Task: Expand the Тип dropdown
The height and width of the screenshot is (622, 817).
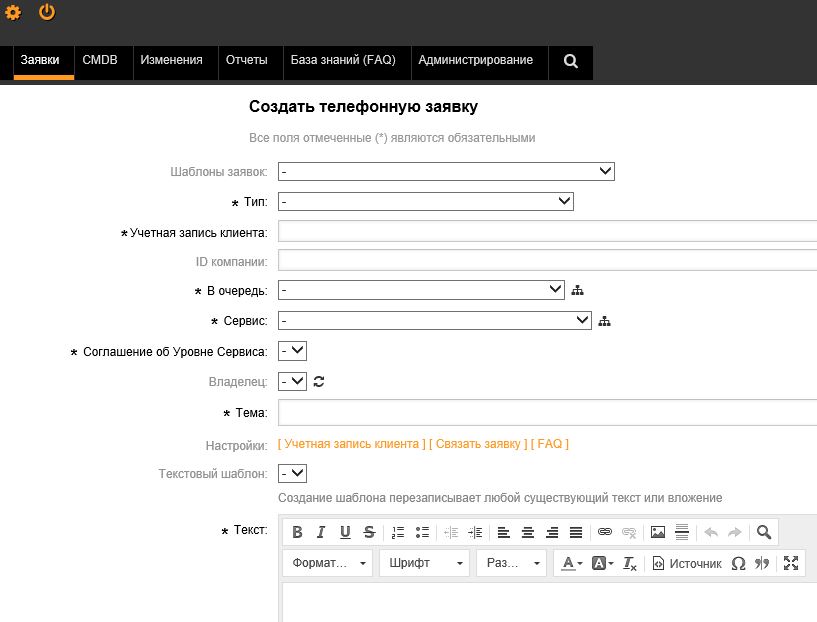Action: tap(426, 202)
